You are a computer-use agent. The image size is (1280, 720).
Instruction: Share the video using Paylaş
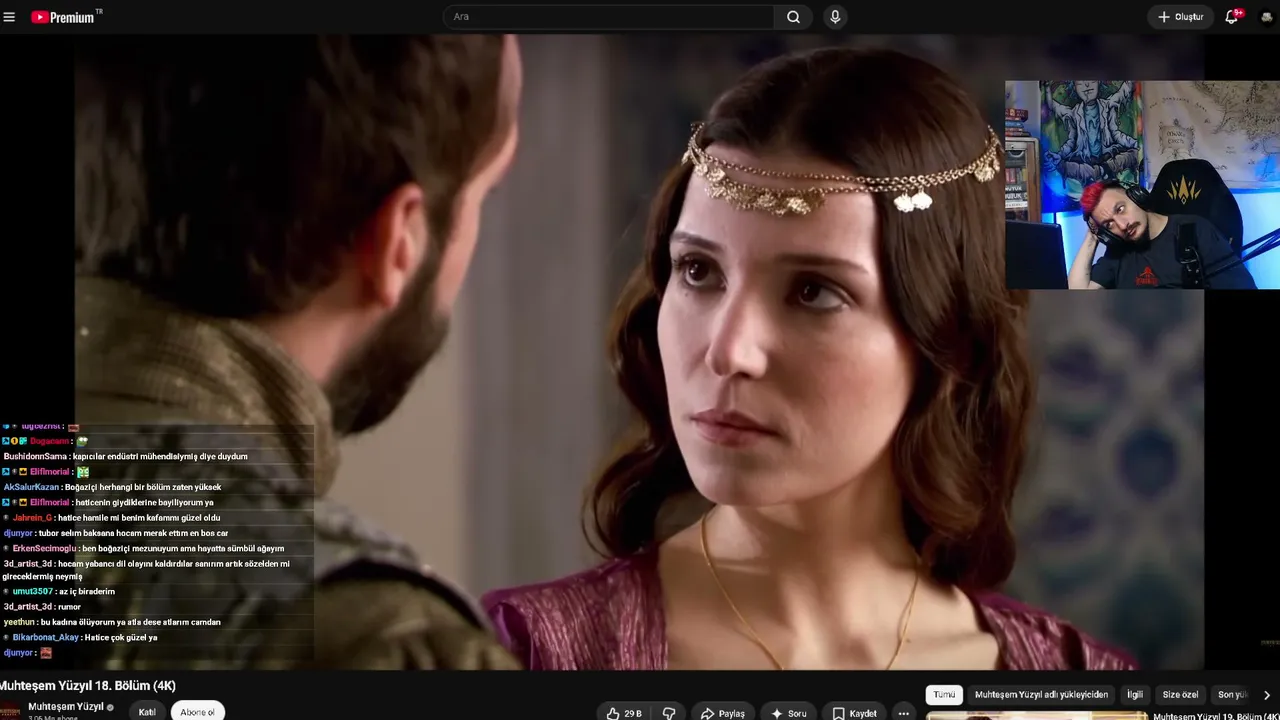[722, 713]
